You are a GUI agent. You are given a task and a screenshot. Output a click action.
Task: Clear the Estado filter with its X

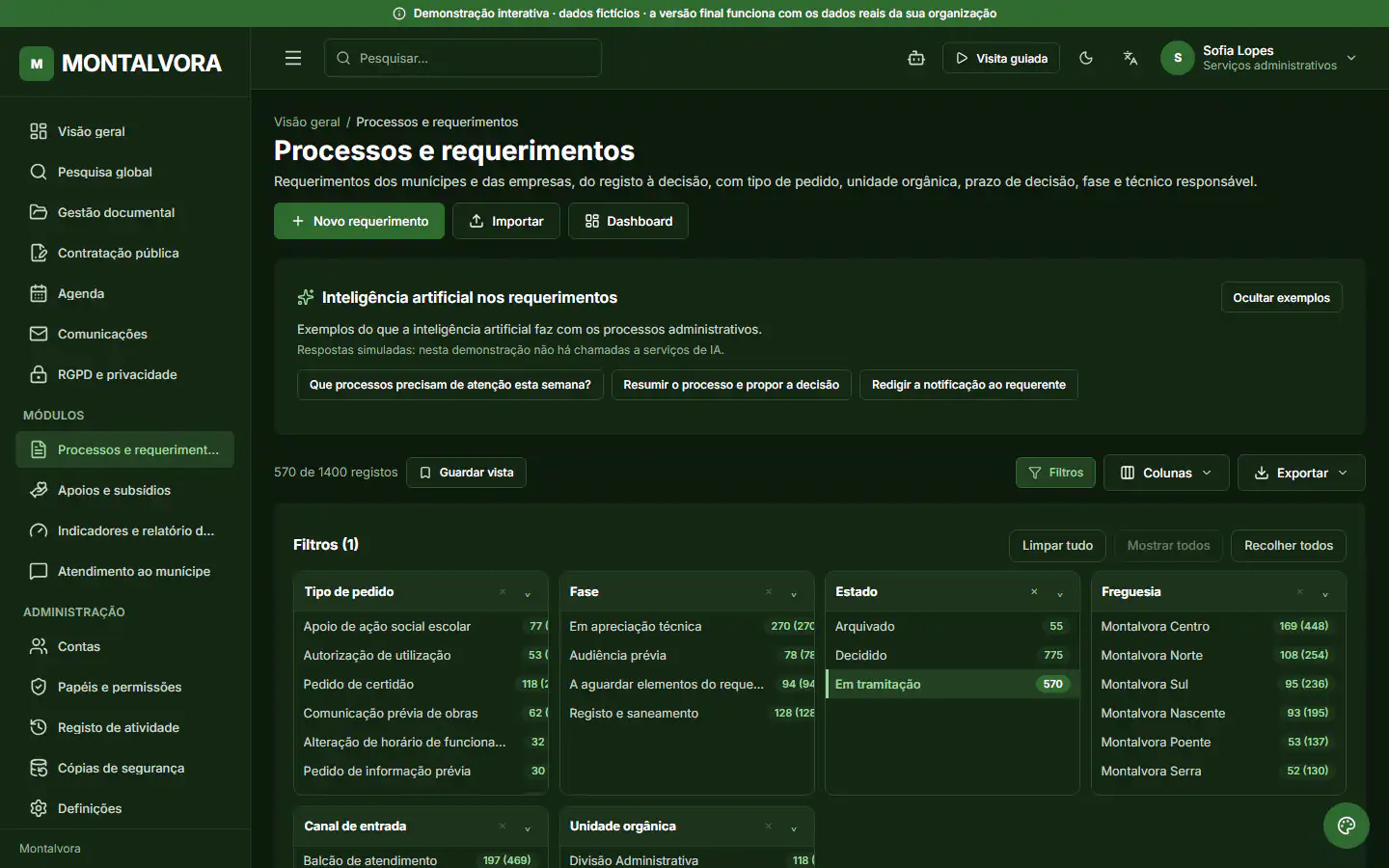1034,592
